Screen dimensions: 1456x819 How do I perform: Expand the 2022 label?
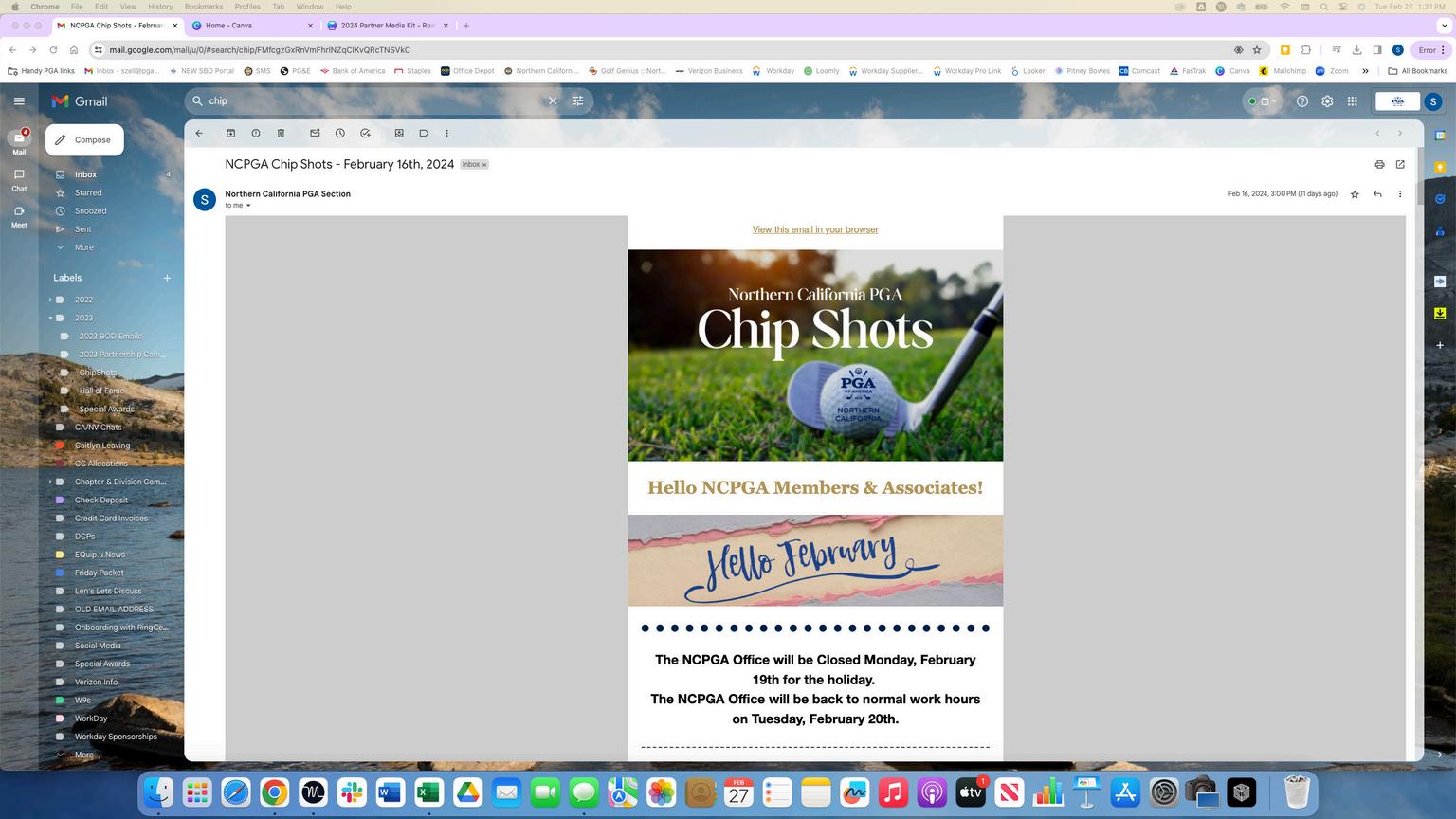click(x=50, y=300)
